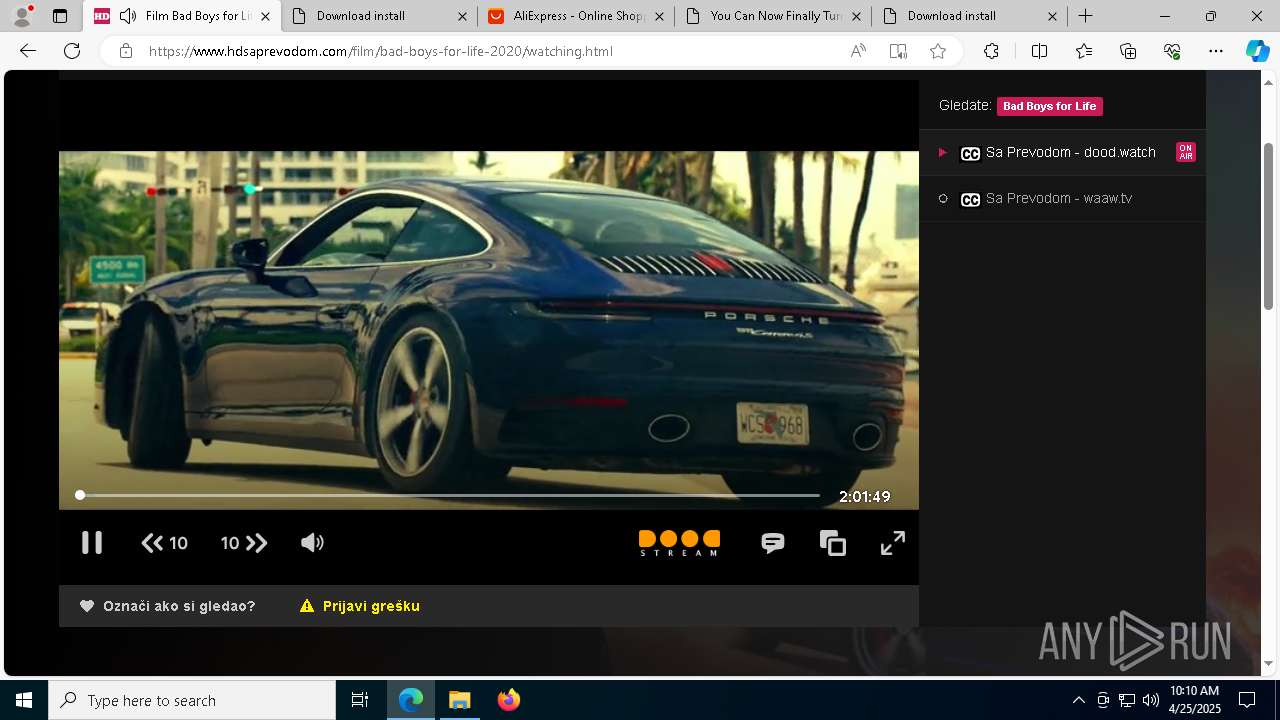The width and height of the screenshot is (1280, 720).
Task: Open Collections panel
Action: click(1128, 51)
